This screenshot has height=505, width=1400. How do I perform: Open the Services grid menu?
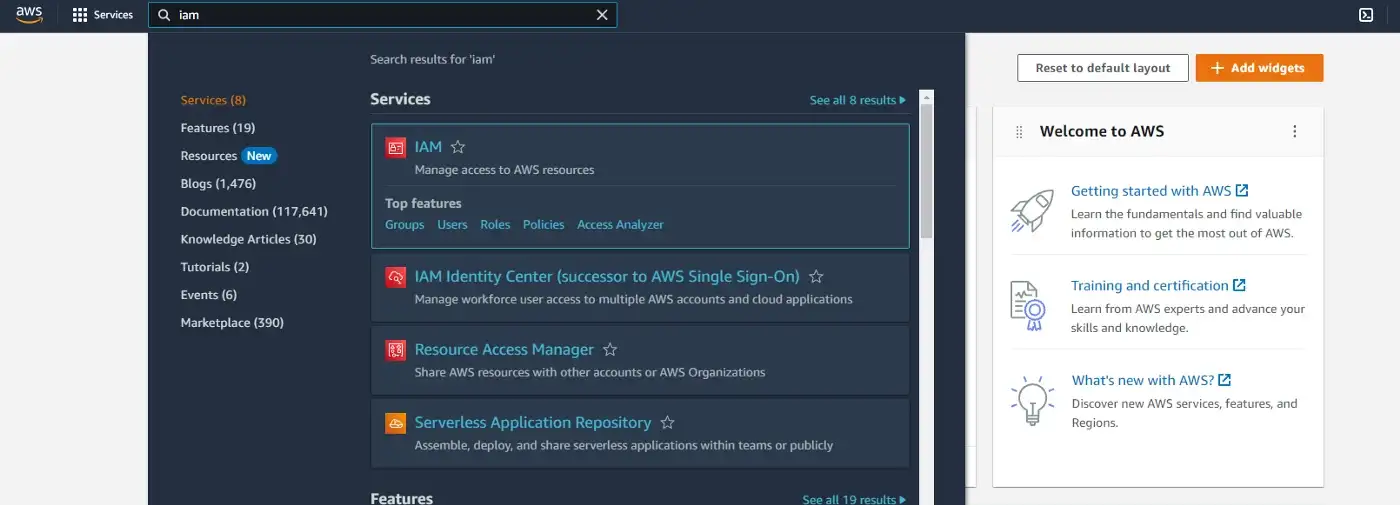click(103, 15)
